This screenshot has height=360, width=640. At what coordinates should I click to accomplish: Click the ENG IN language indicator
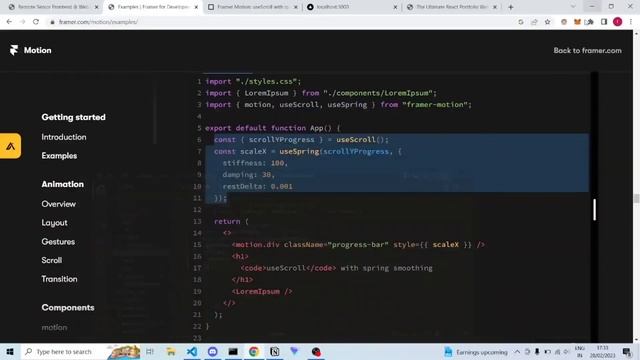coord(580,351)
